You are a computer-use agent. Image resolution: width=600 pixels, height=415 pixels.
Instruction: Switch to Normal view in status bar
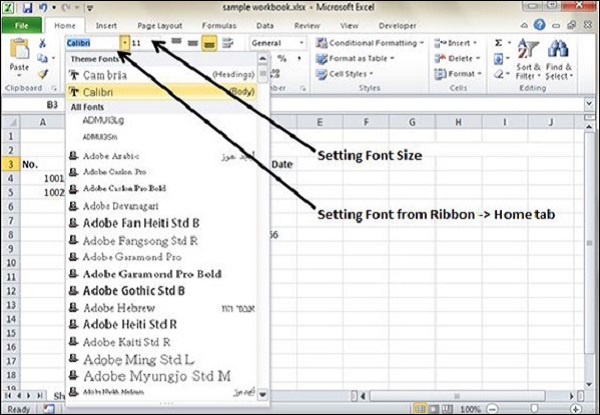pyautogui.click(x=420, y=409)
